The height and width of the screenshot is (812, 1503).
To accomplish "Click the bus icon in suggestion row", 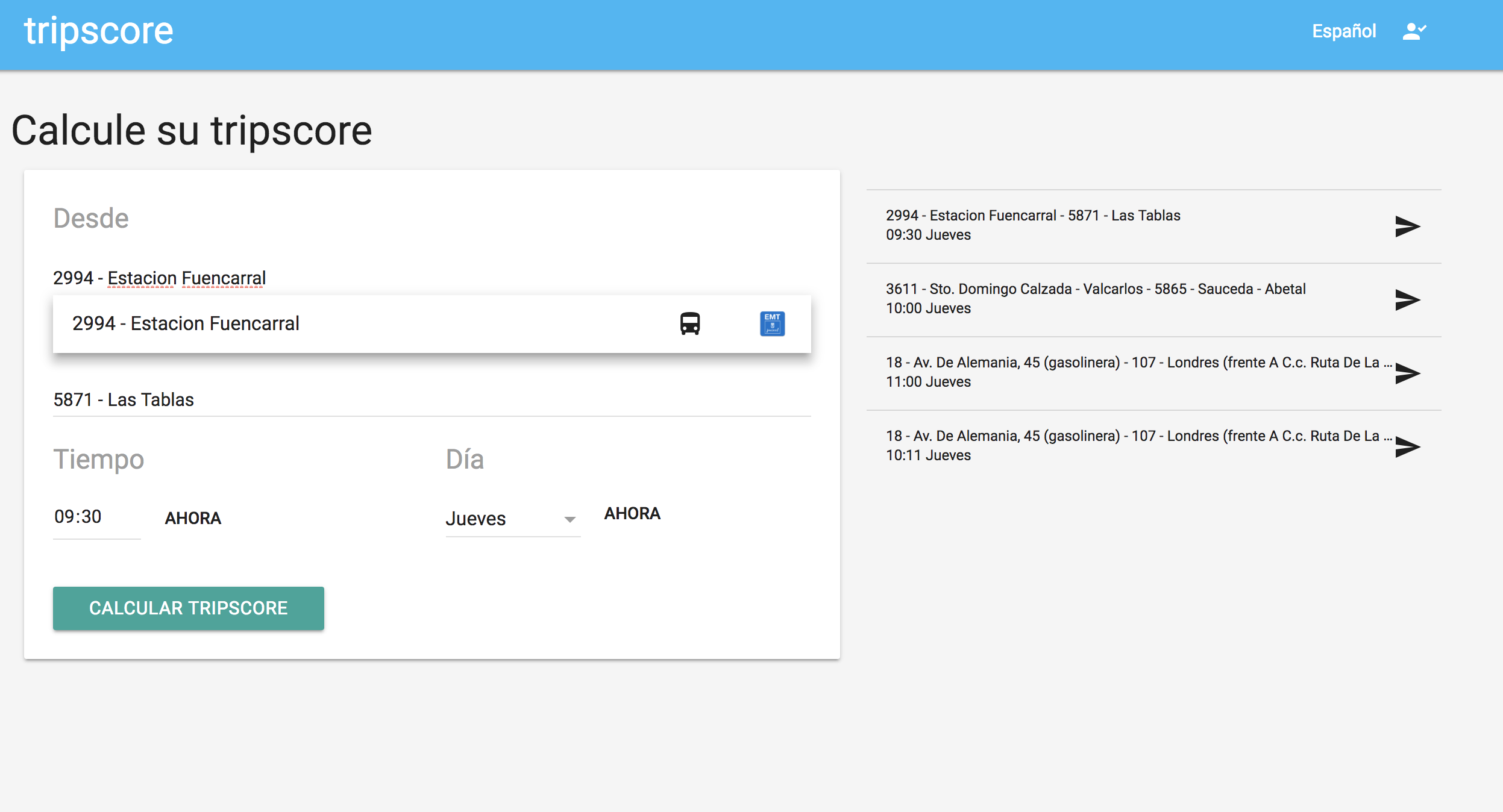I will (690, 323).
